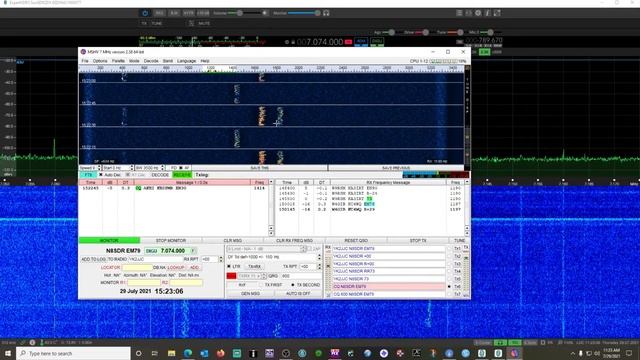This screenshot has width=640, height=360.
Task: Select the TX FIRST radio option
Action: point(261,285)
